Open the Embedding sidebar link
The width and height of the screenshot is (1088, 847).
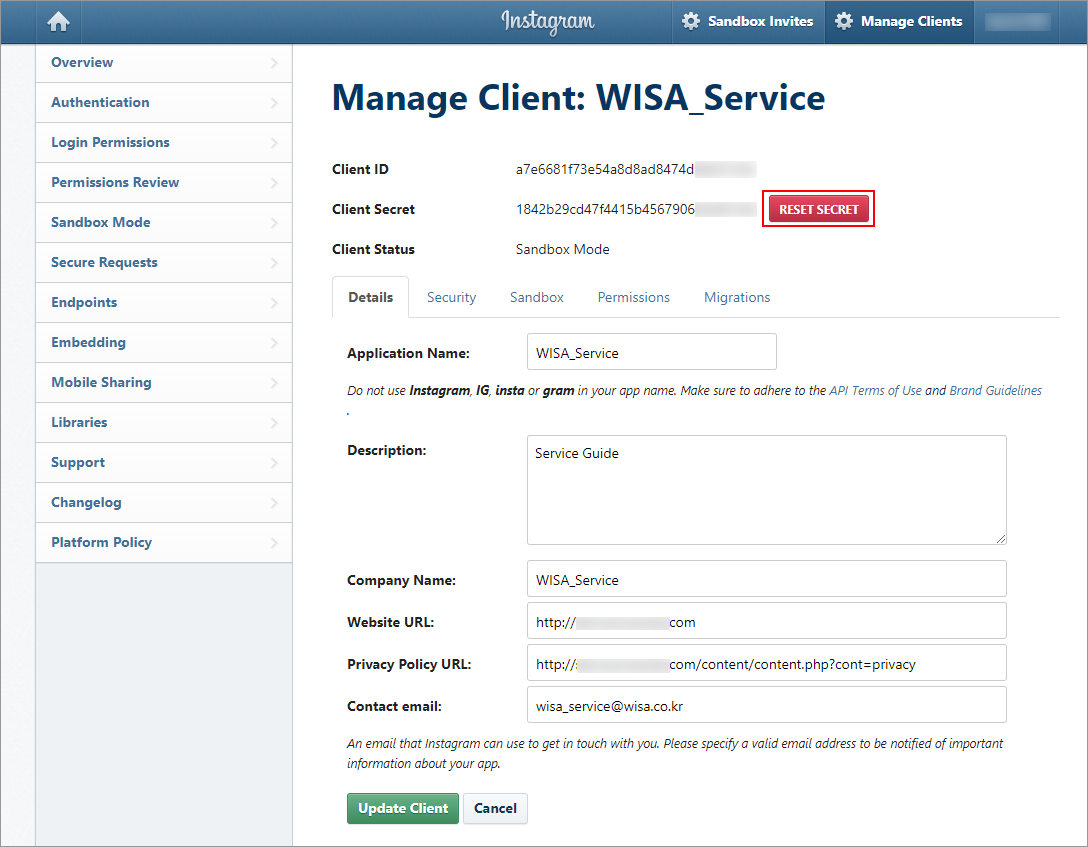(x=164, y=343)
